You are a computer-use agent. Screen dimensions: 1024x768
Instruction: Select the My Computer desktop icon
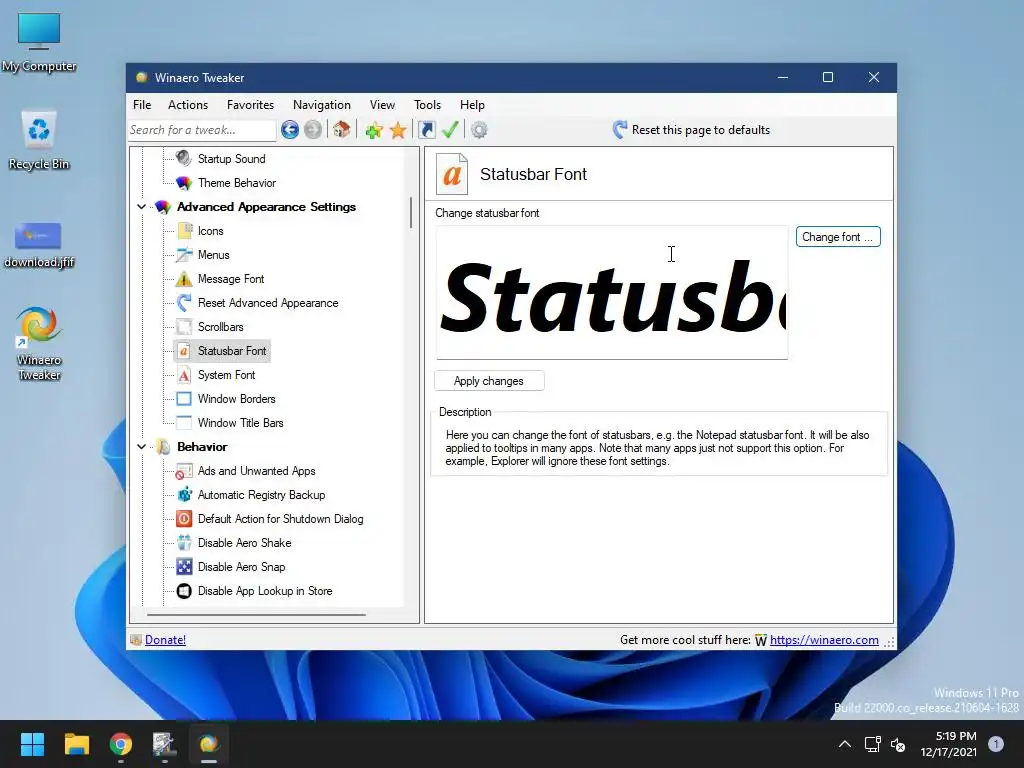(x=39, y=42)
